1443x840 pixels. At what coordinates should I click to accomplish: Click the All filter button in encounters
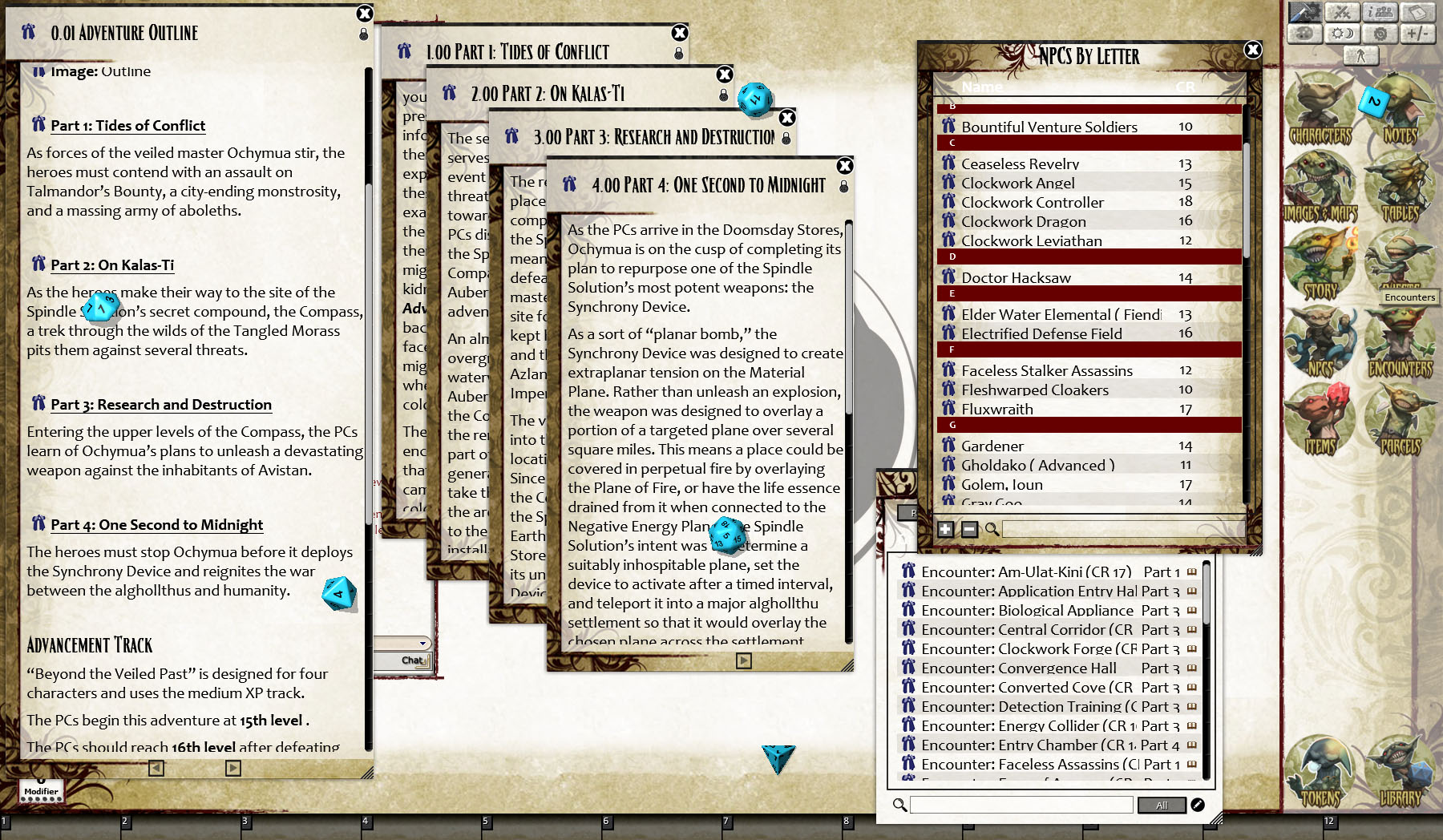click(x=1161, y=806)
